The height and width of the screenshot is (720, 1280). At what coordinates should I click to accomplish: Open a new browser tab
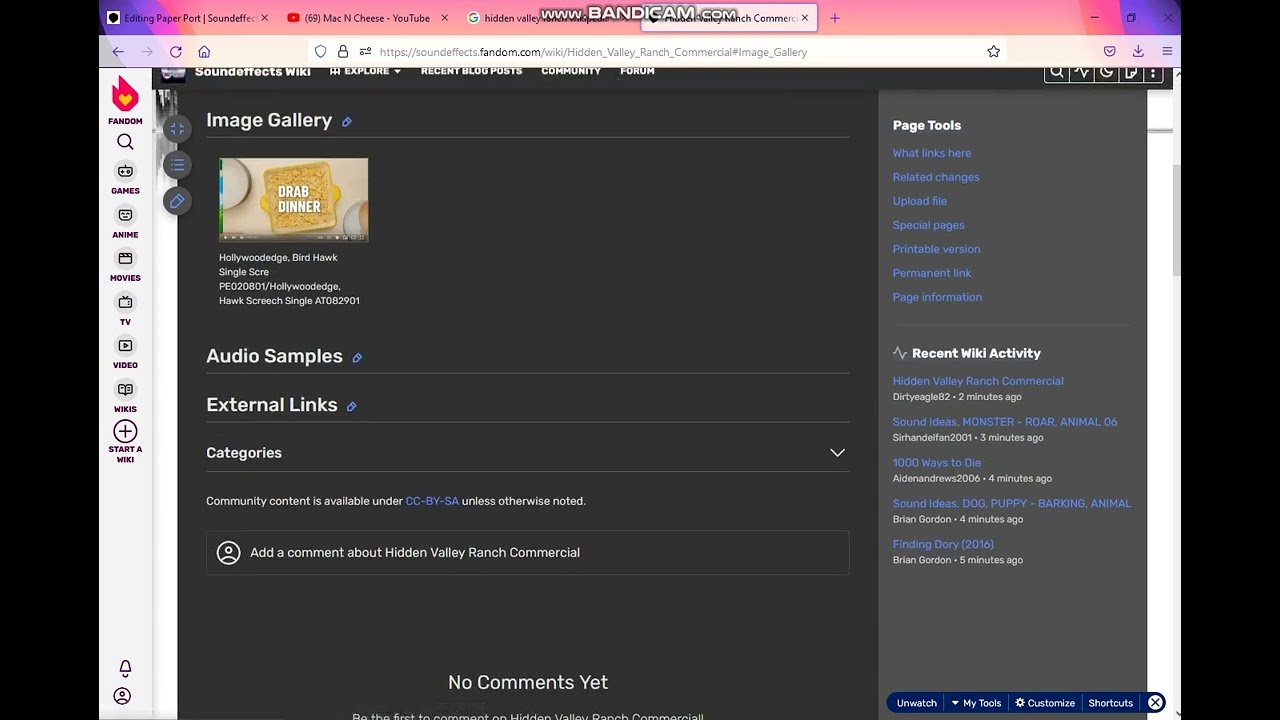(x=835, y=18)
